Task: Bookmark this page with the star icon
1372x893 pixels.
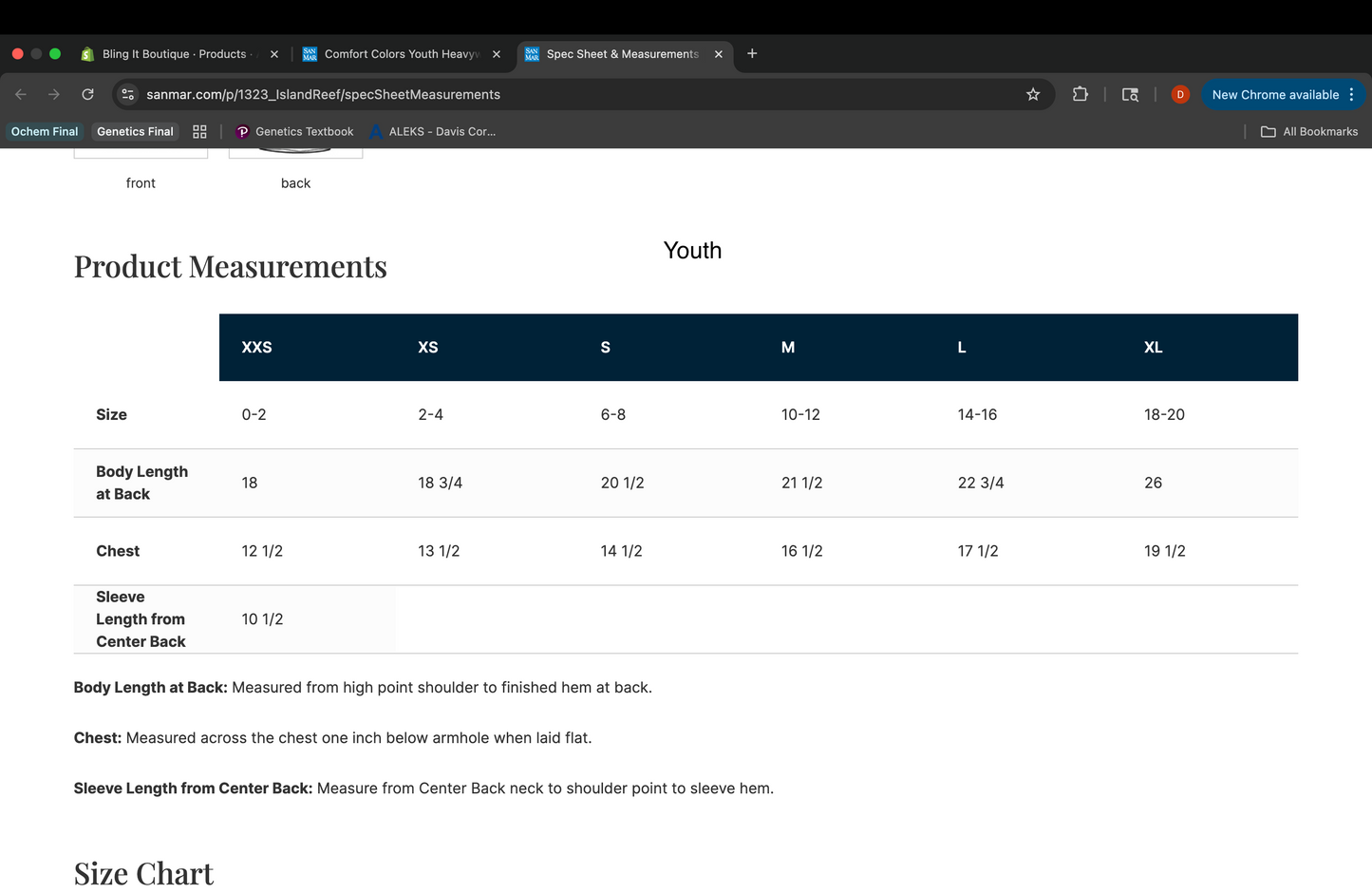Action: 1033,94
